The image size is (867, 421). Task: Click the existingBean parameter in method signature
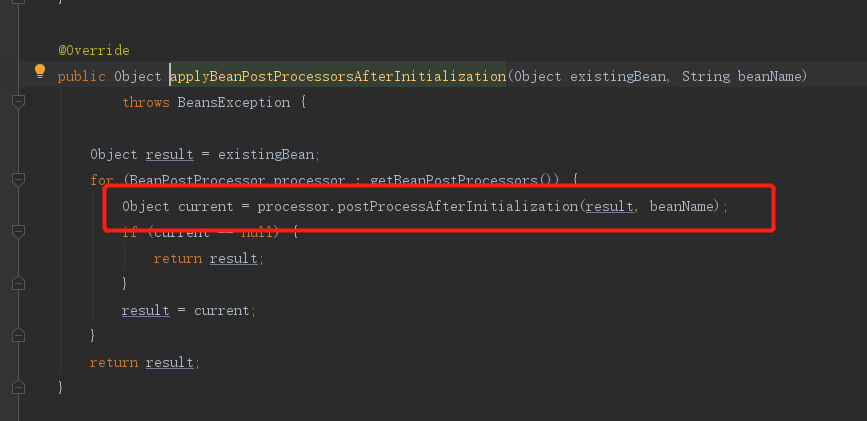click(618, 76)
